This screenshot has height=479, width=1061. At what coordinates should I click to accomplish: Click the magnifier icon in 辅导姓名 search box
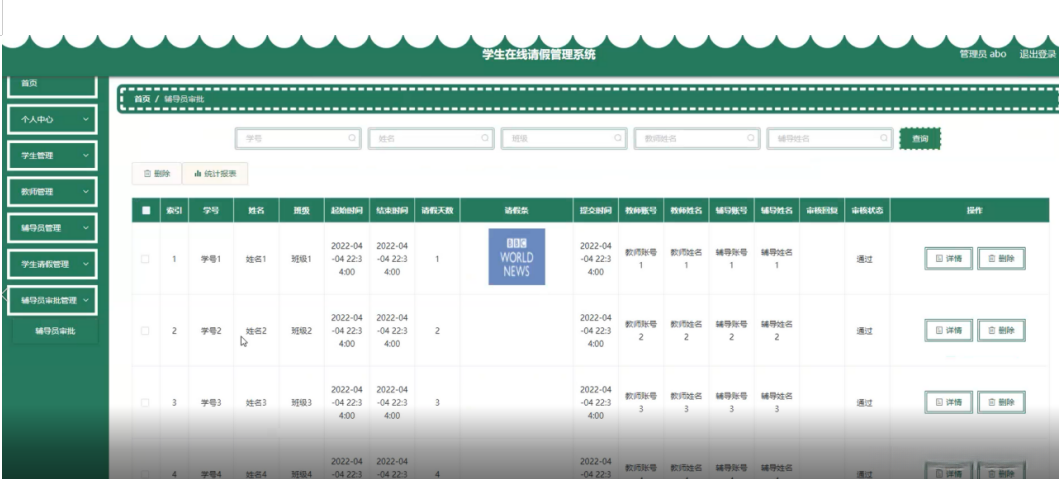(x=883, y=138)
